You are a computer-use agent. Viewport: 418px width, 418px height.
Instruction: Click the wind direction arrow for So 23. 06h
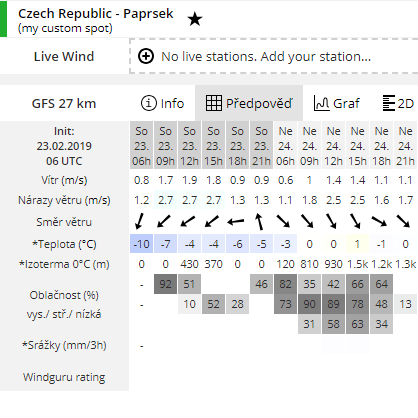[141, 222]
